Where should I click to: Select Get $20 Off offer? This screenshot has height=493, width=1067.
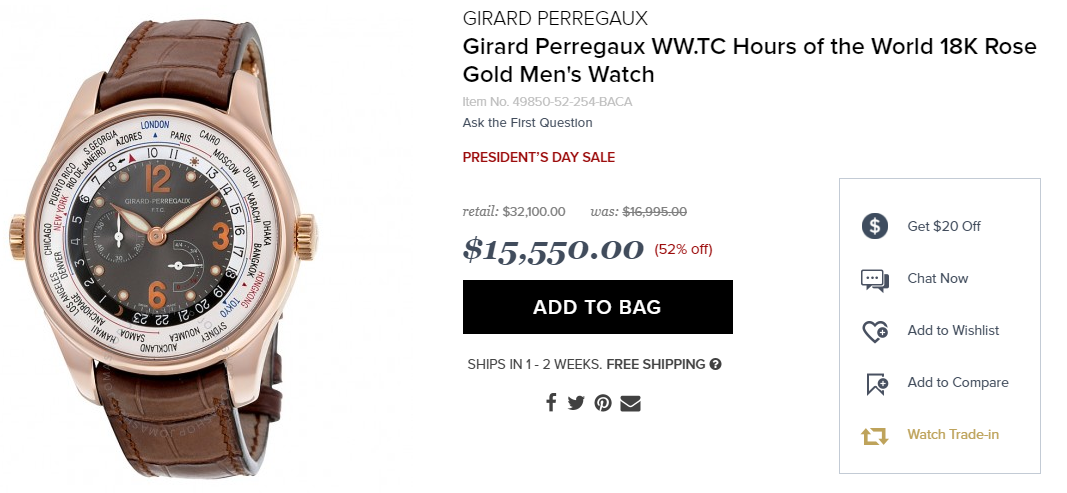pyautogui.click(x=944, y=226)
